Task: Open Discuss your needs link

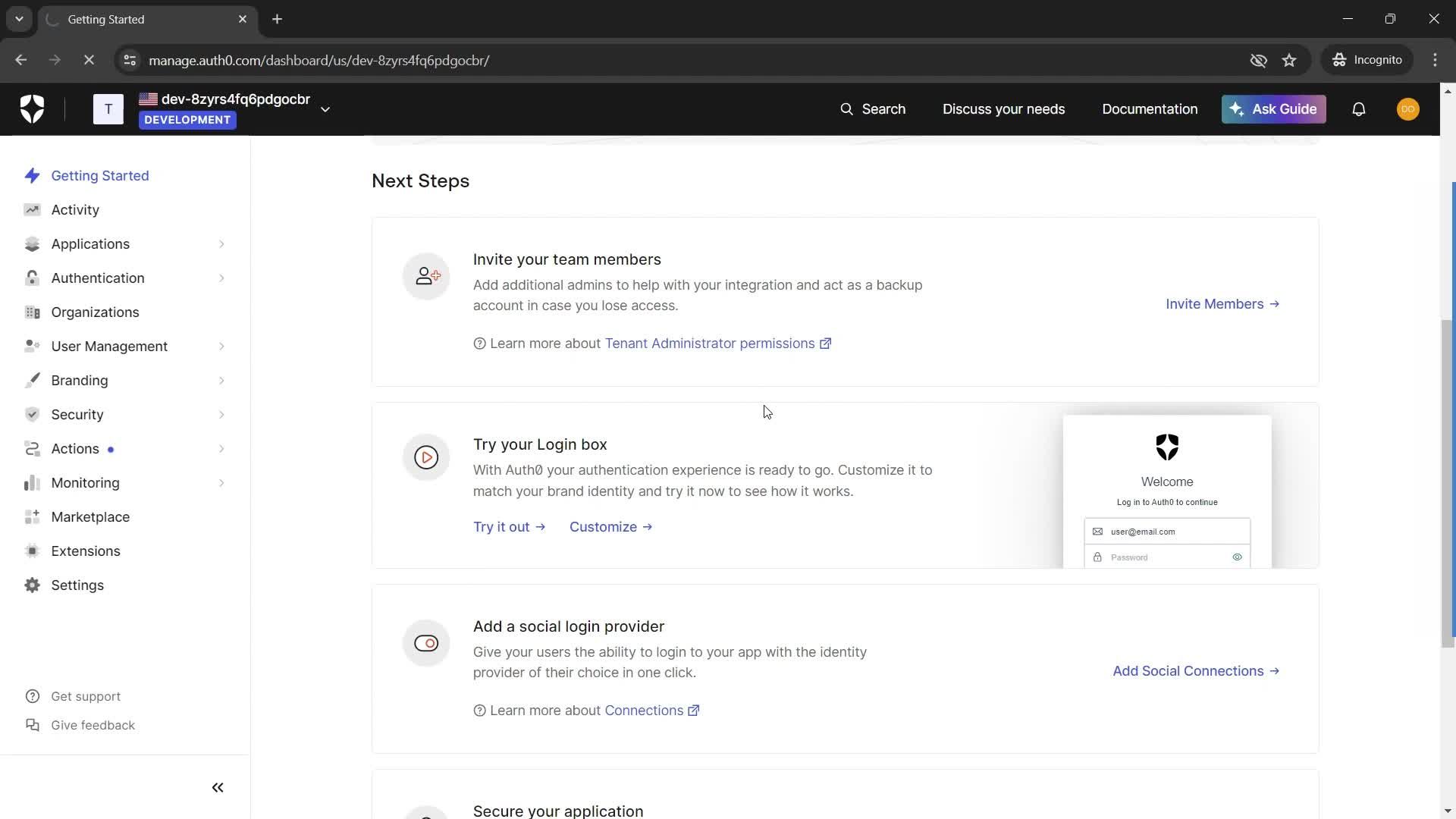Action: click(1003, 109)
